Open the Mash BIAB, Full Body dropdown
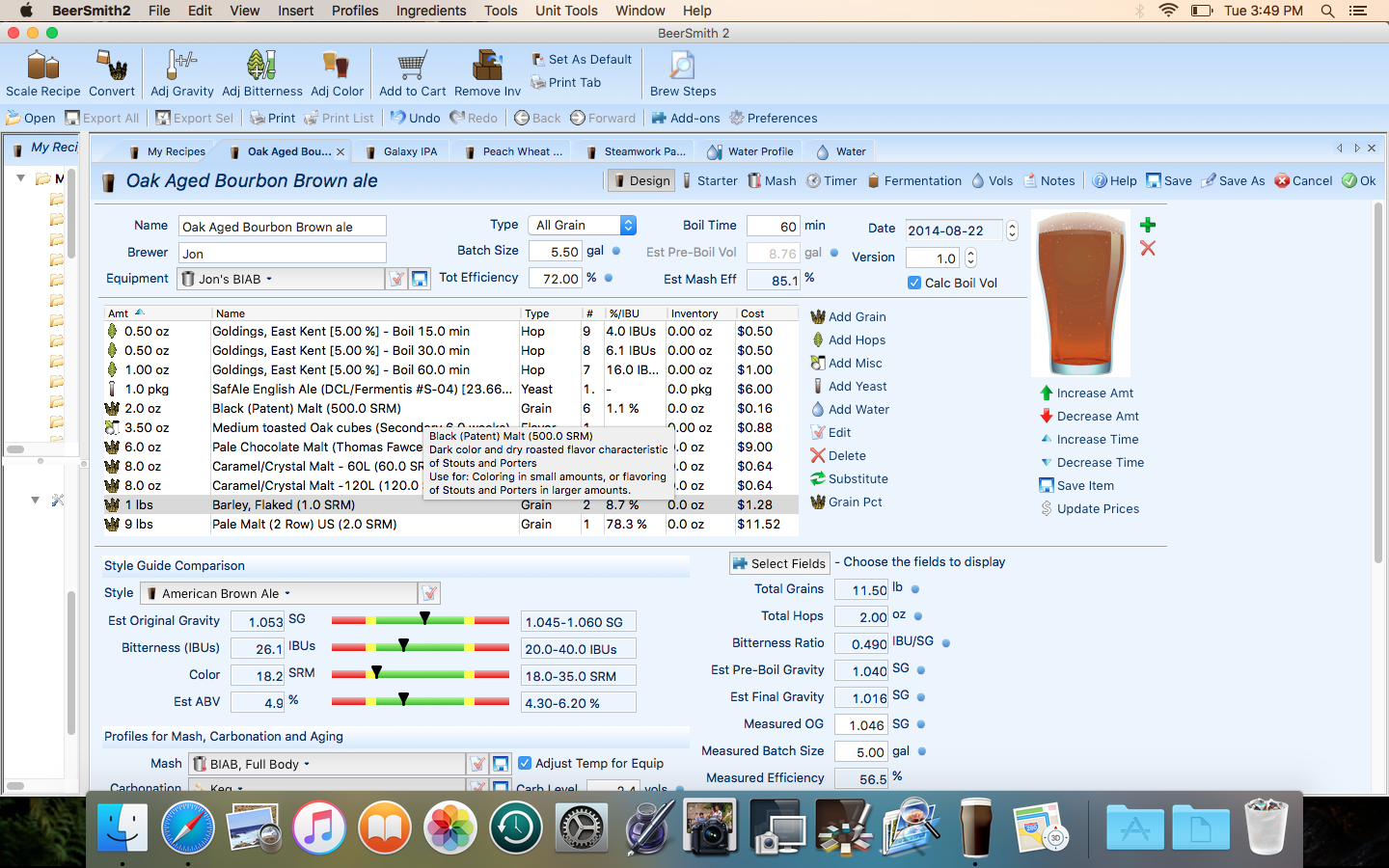This screenshot has width=1389, height=868. pyautogui.click(x=327, y=764)
